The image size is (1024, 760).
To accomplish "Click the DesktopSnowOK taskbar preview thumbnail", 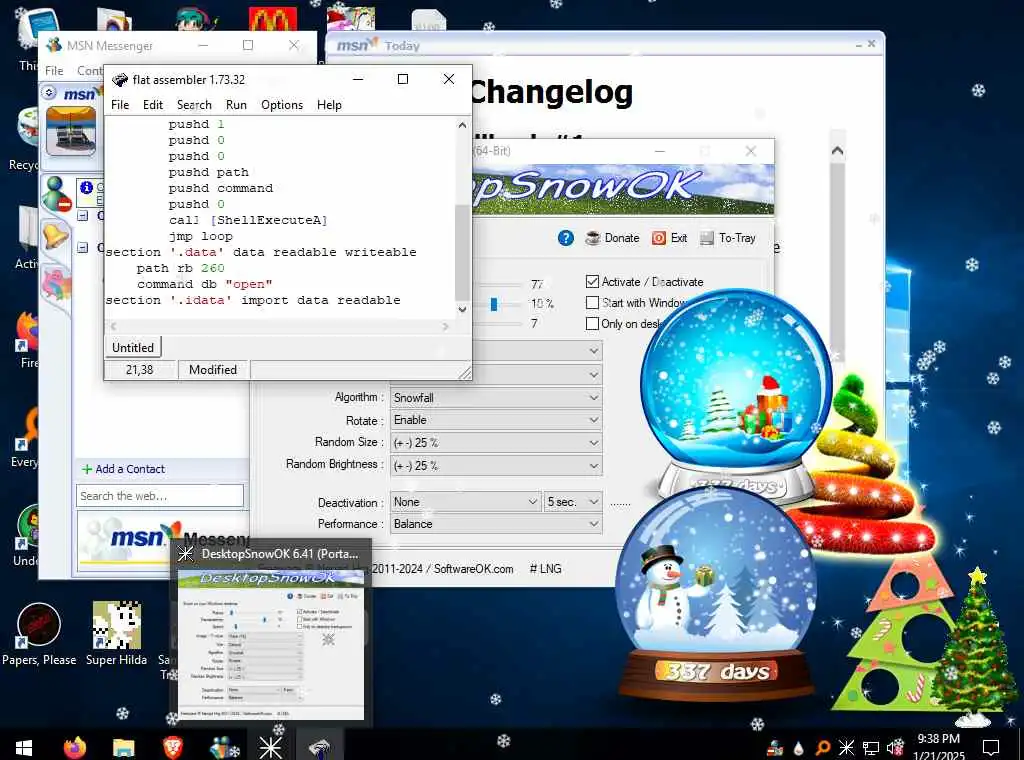I will pyautogui.click(x=271, y=644).
